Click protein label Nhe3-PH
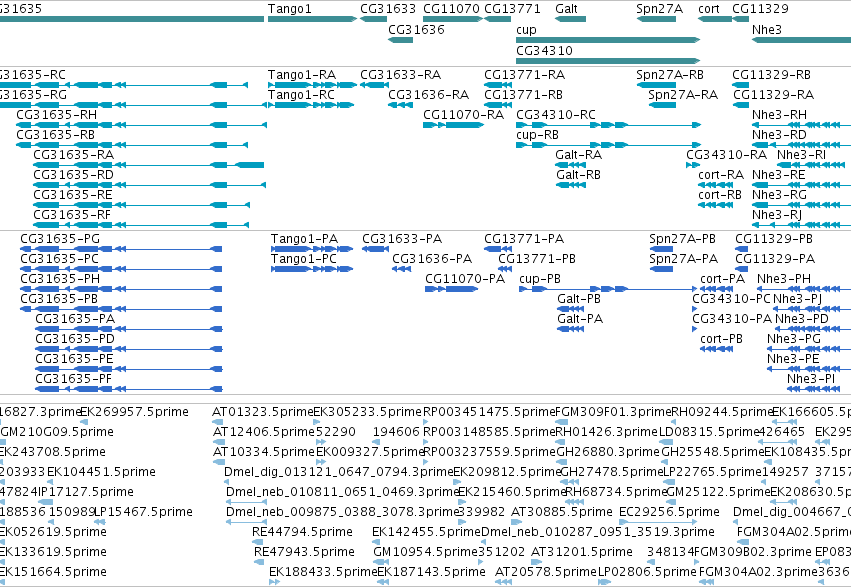Image resolution: width=851 pixels, height=587 pixels. click(784, 279)
